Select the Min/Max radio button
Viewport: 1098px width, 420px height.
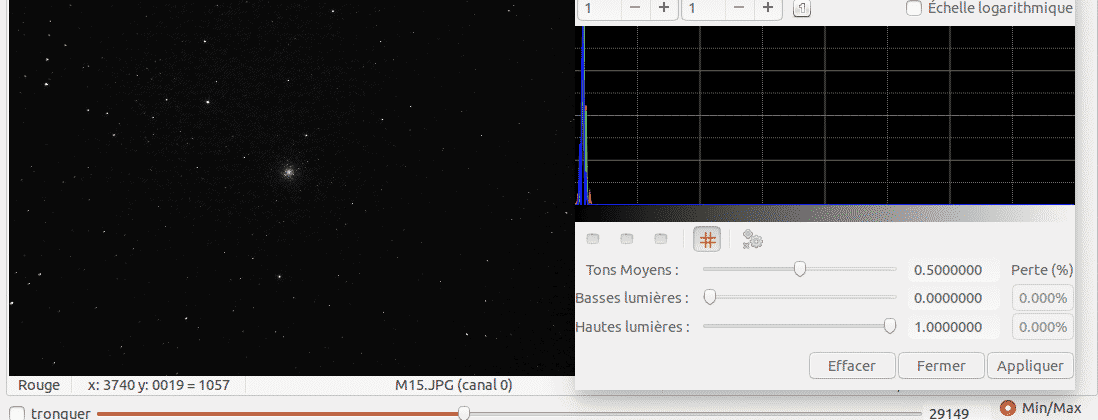1008,407
